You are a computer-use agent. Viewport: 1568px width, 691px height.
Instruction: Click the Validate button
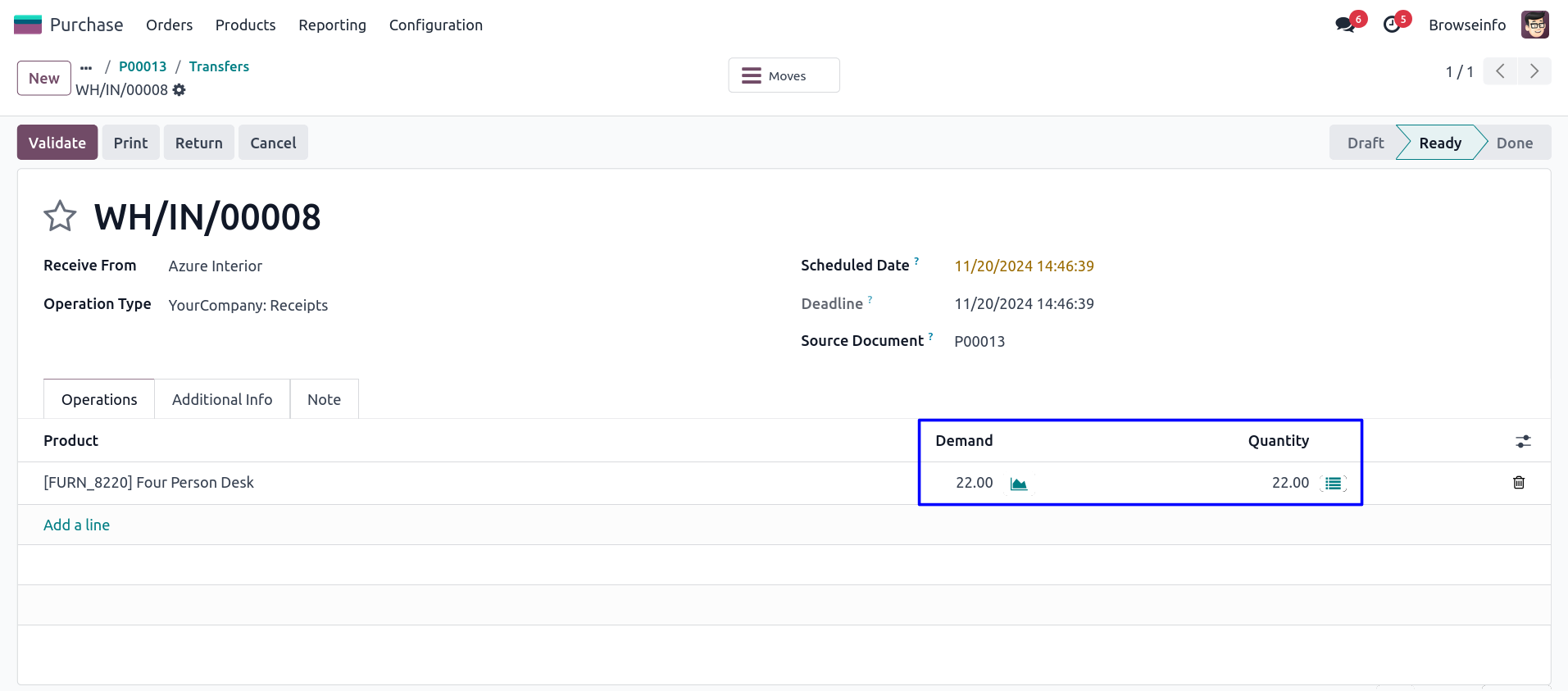[57, 143]
